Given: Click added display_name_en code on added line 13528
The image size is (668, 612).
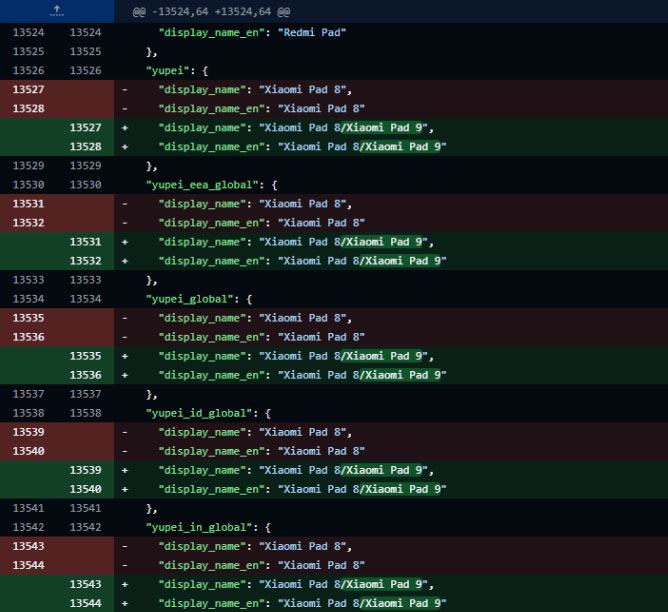Looking at the screenshot, I should click(x=302, y=147).
